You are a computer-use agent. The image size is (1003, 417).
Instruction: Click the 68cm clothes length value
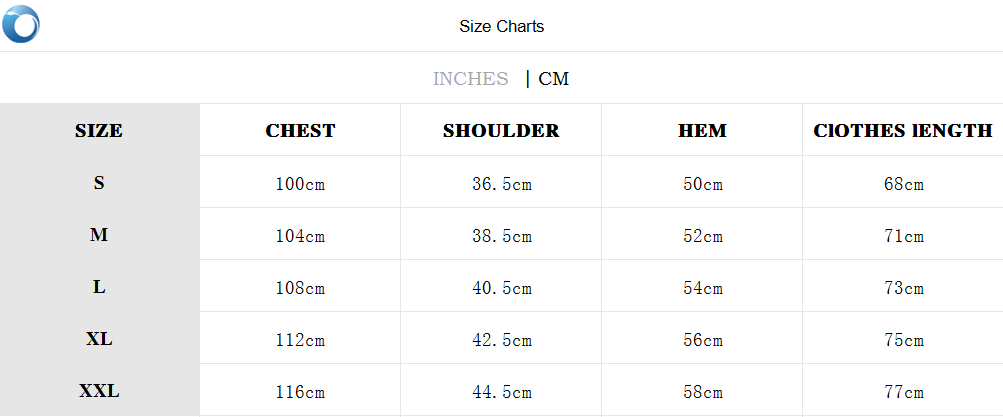pos(902,184)
